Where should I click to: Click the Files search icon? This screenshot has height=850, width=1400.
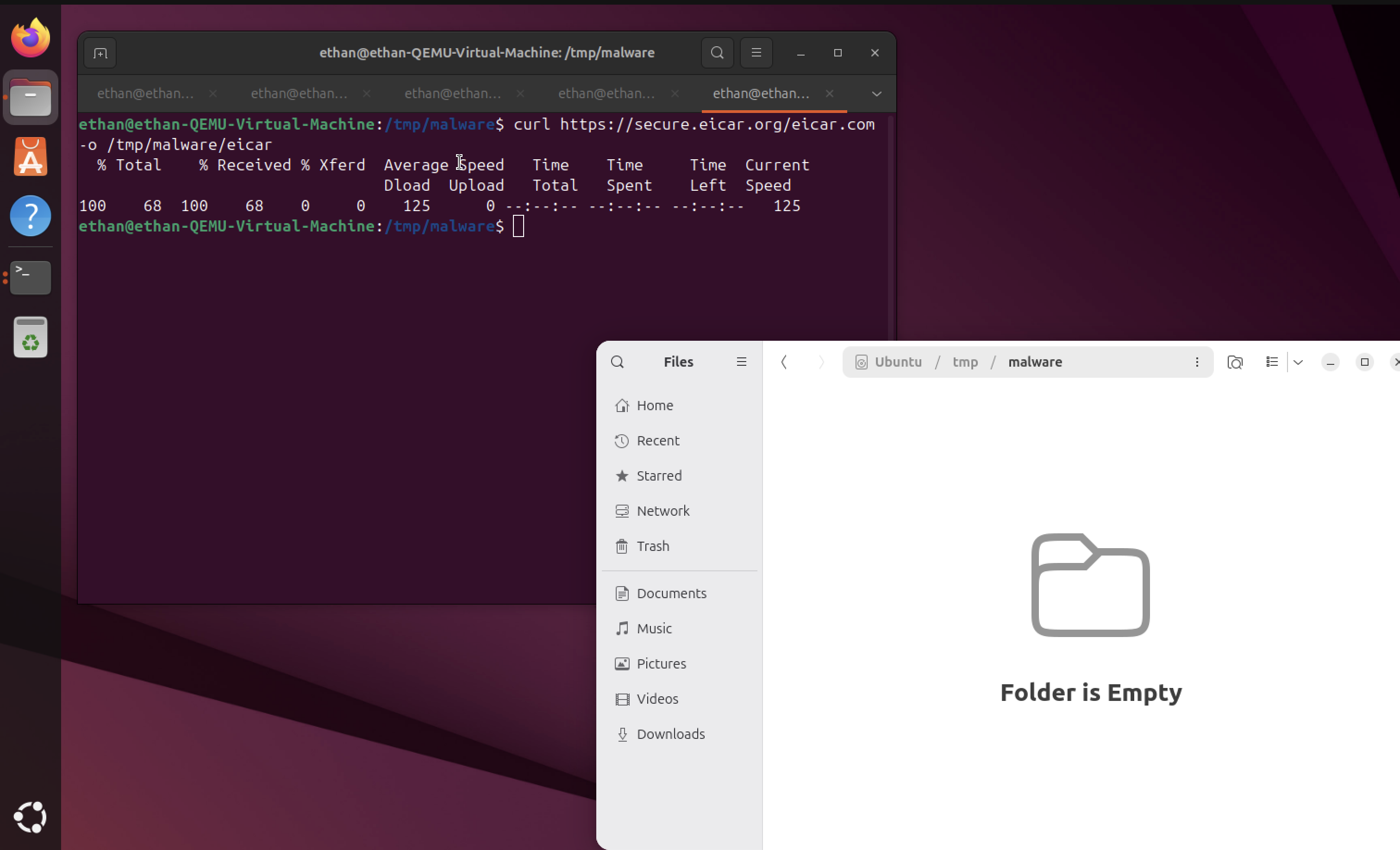pyautogui.click(x=617, y=362)
